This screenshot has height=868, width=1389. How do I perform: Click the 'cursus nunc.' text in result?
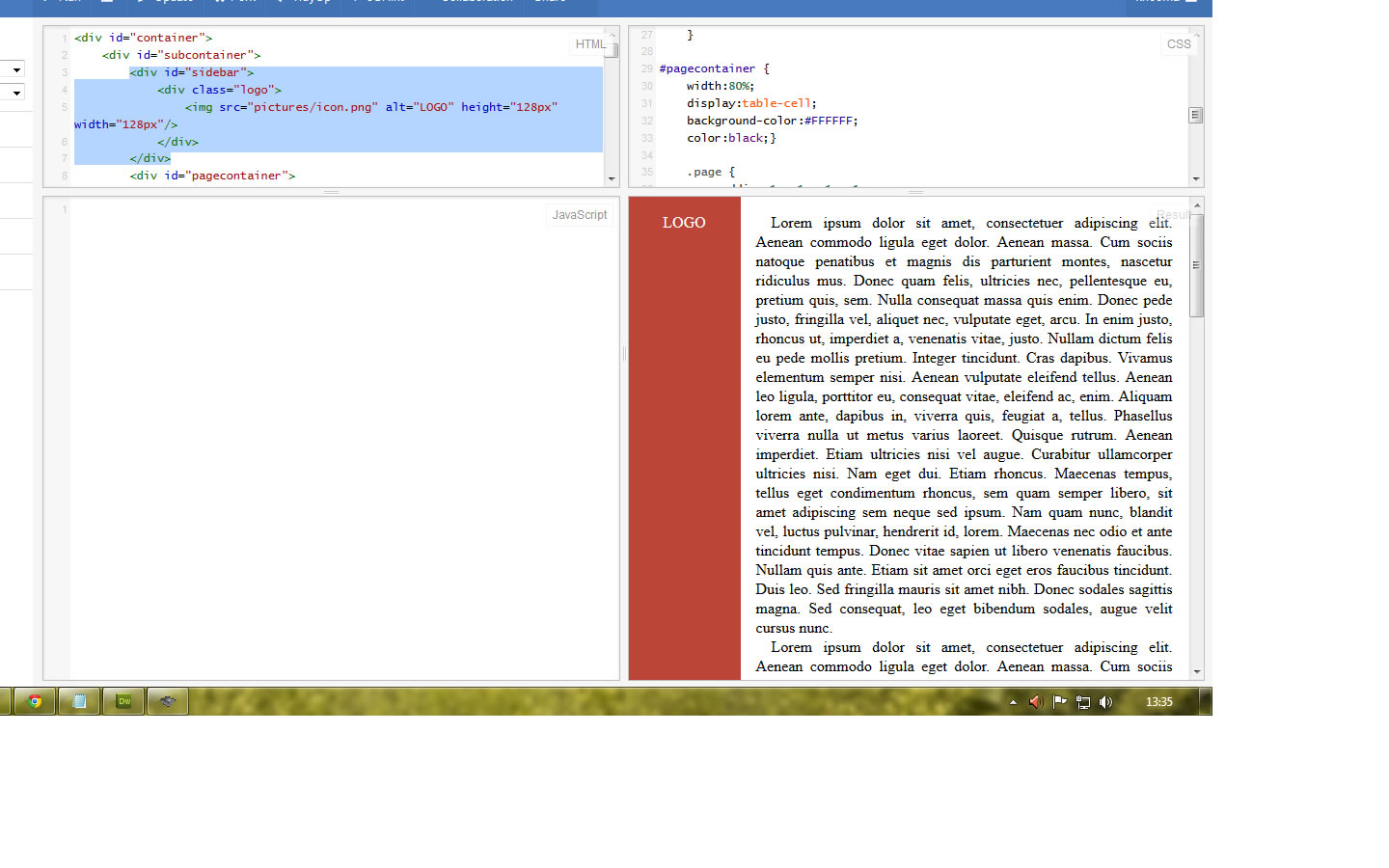(x=794, y=628)
